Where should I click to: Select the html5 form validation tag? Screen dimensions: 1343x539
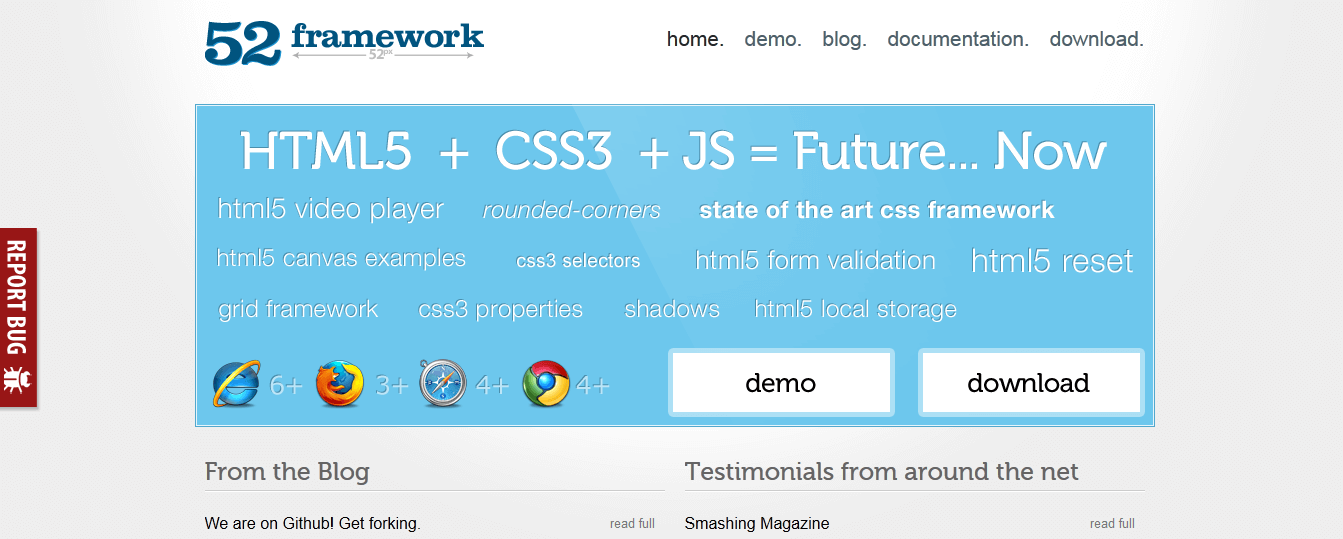click(x=815, y=261)
